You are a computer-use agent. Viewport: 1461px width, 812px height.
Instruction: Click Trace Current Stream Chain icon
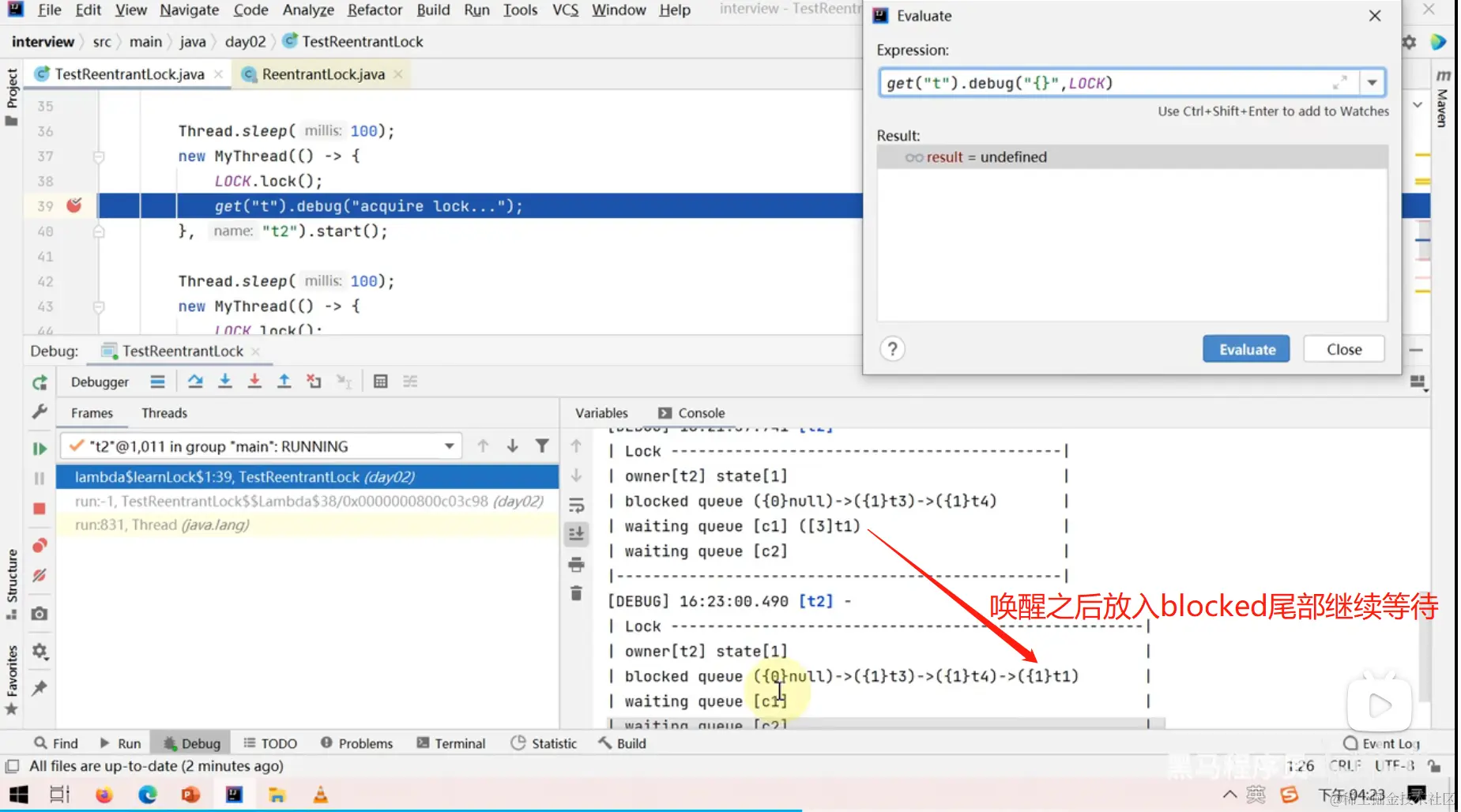coord(410,382)
